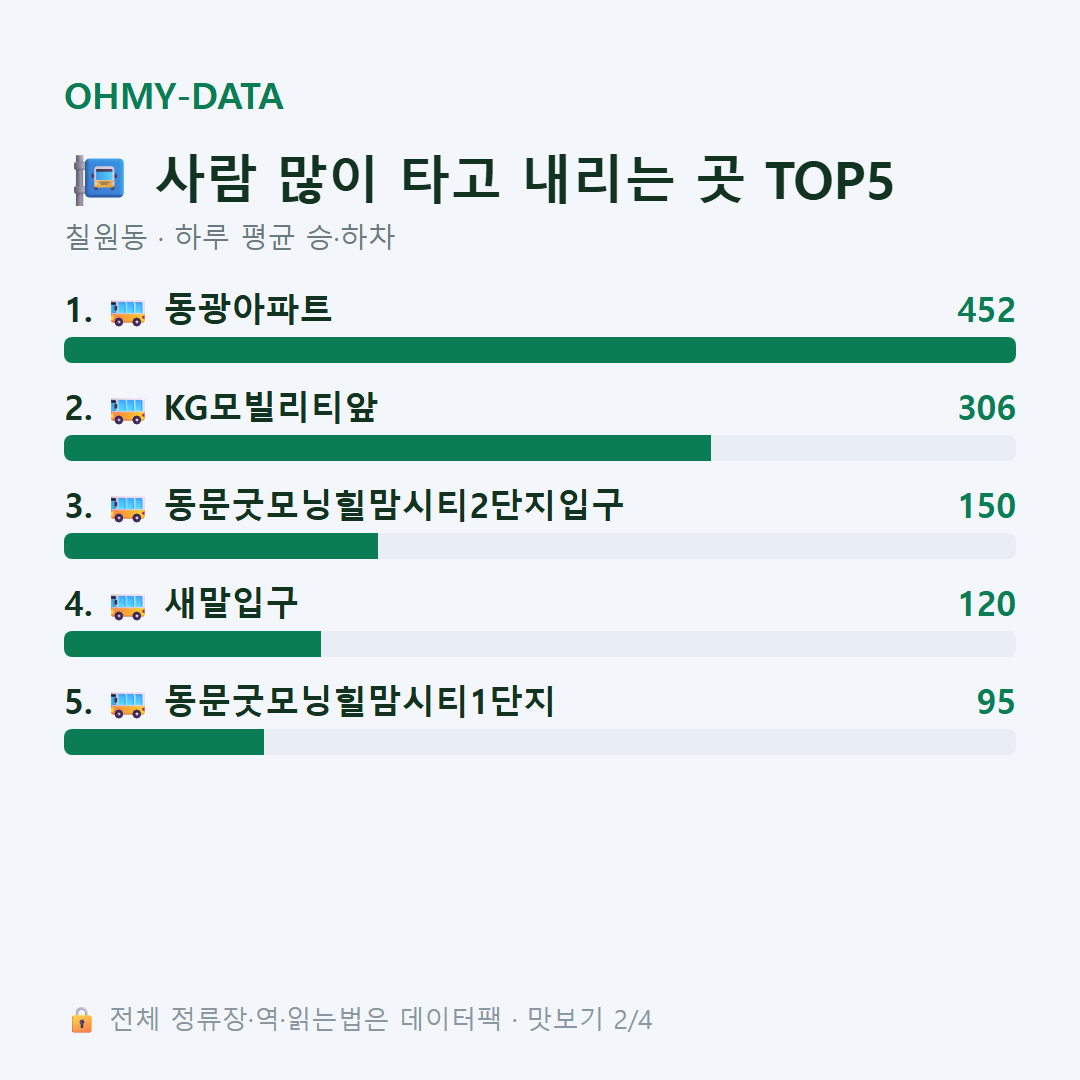Click the OHMY-DATA brand label
This screenshot has width=1080, height=1080.
(x=174, y=96)
